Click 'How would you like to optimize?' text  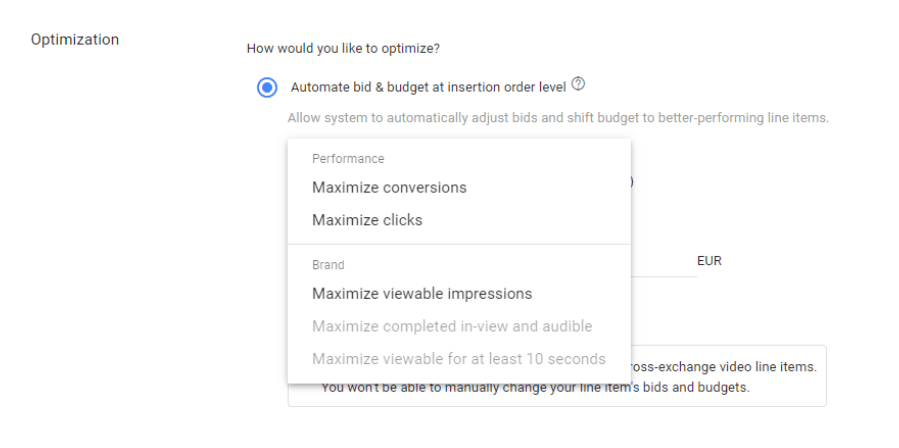coord(343,47)
